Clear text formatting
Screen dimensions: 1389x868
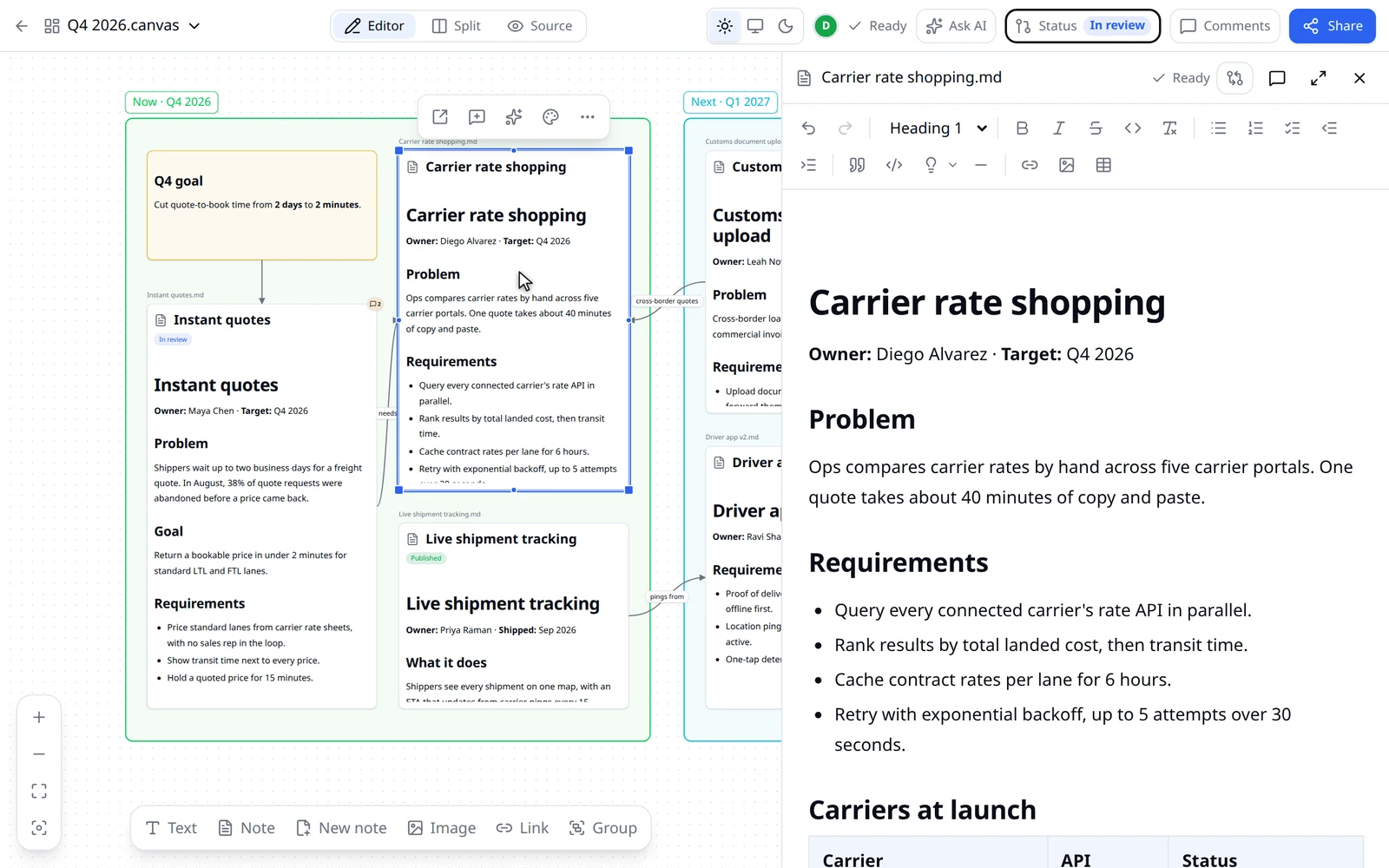point(1169,128)
